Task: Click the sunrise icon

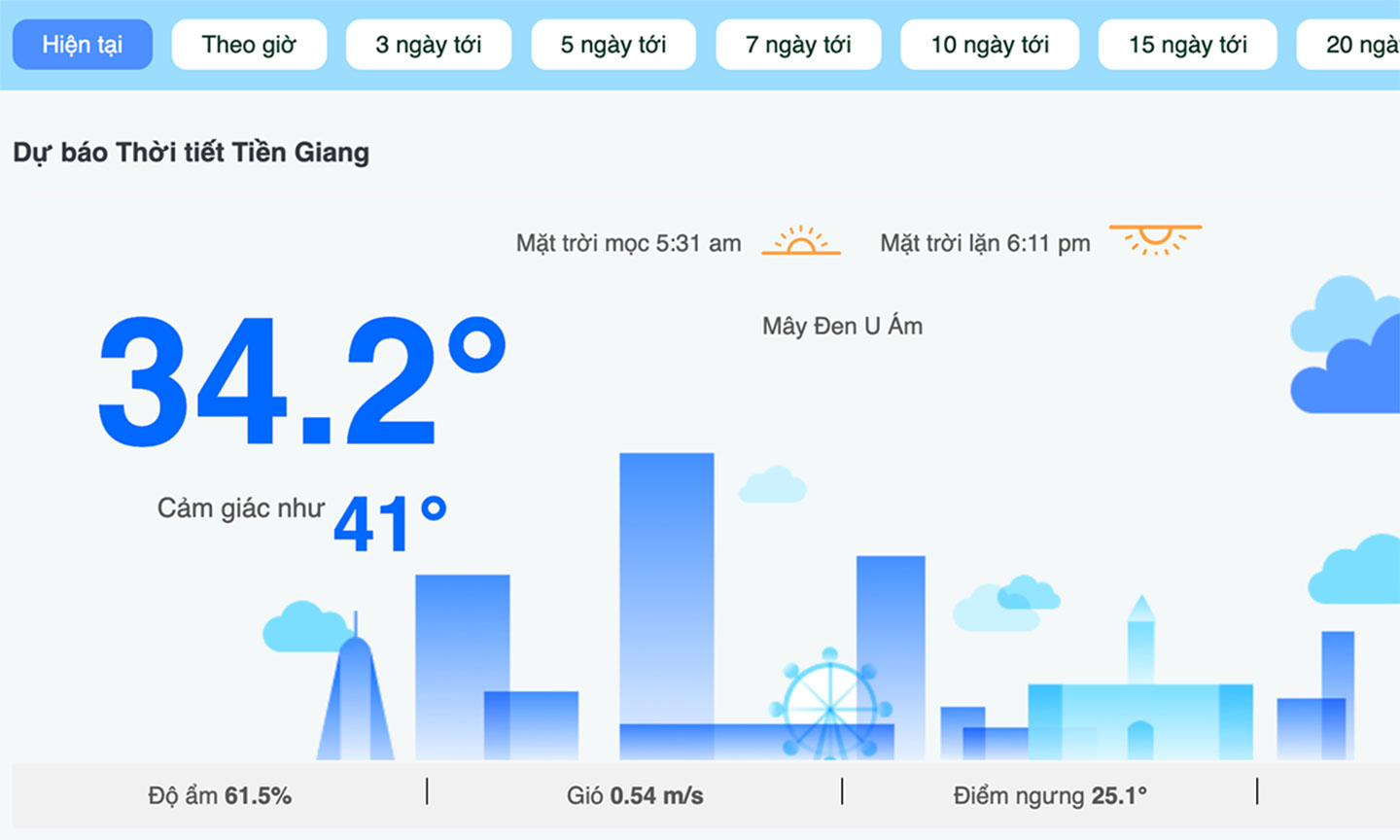Action: 801,240
